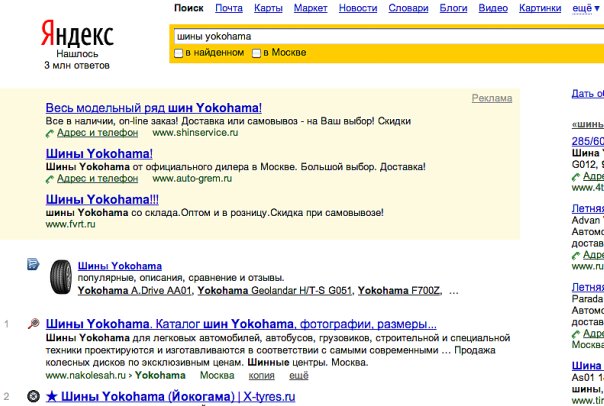The width and height of the screenshot is (604, 406).
Task: Expand 'ещё' options for nakolesah.ru result
Action: [299, 375]
